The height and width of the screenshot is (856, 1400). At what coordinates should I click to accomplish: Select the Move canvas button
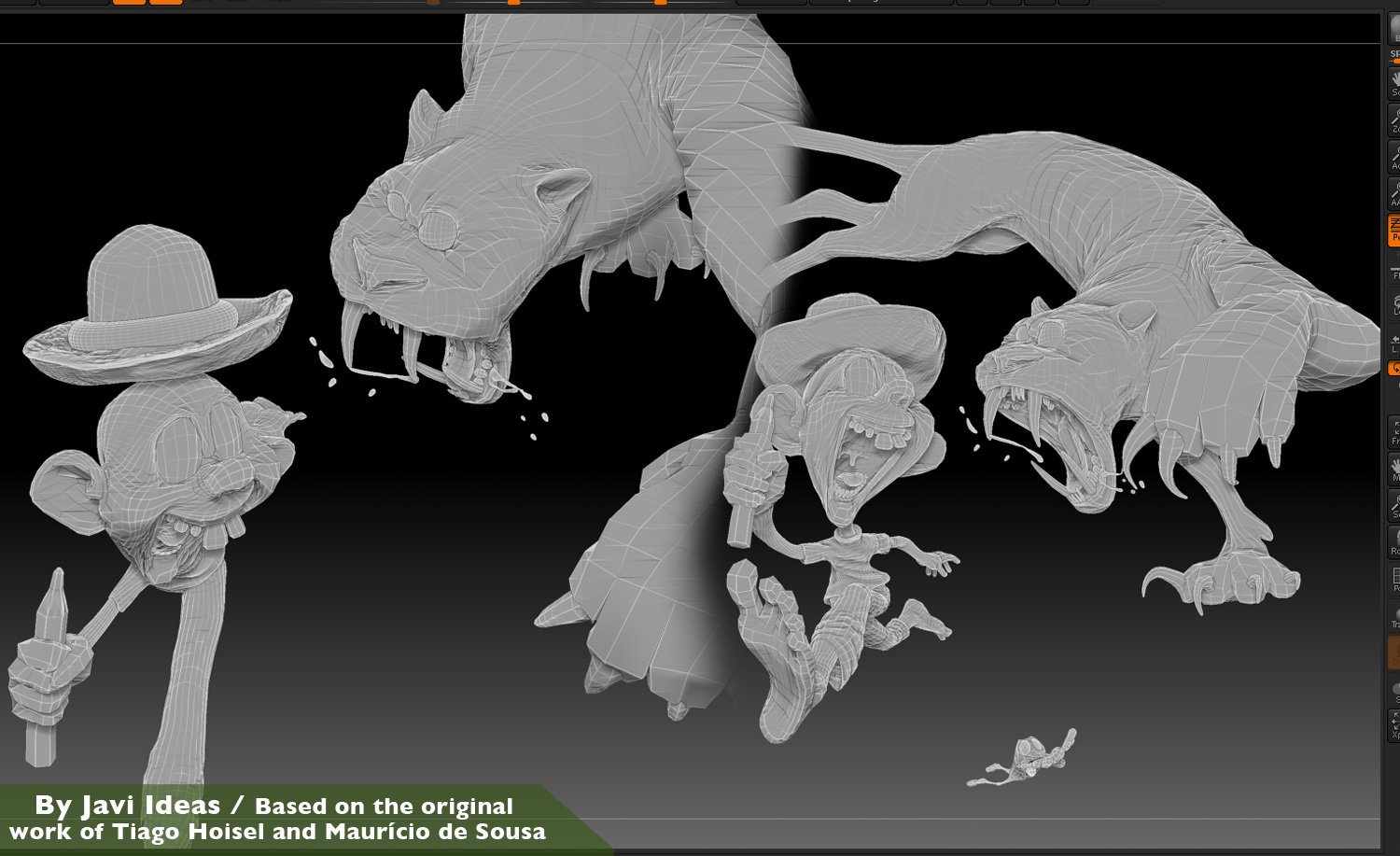click(1394, 469)
